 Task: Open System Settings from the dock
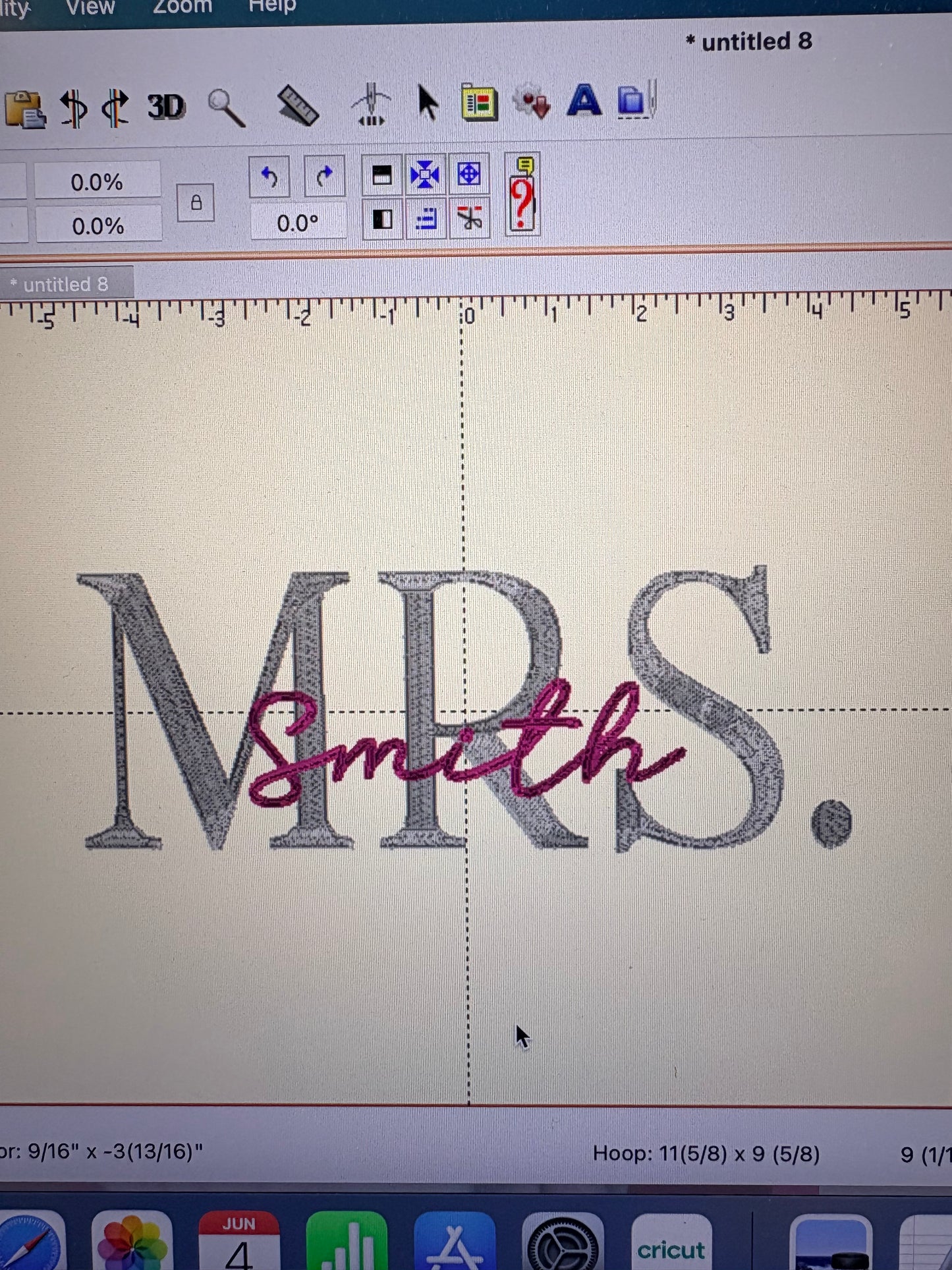(563, 1242)
